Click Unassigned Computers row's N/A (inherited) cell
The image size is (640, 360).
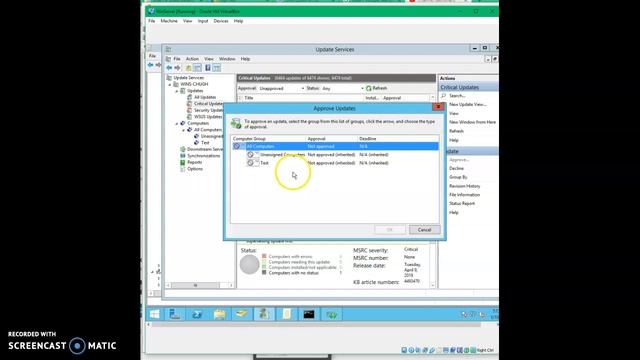click(x=373, y=155)
